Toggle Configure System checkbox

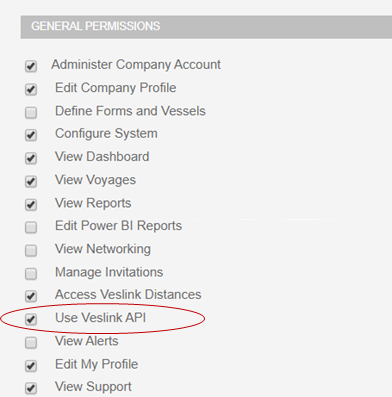point(31,135)
